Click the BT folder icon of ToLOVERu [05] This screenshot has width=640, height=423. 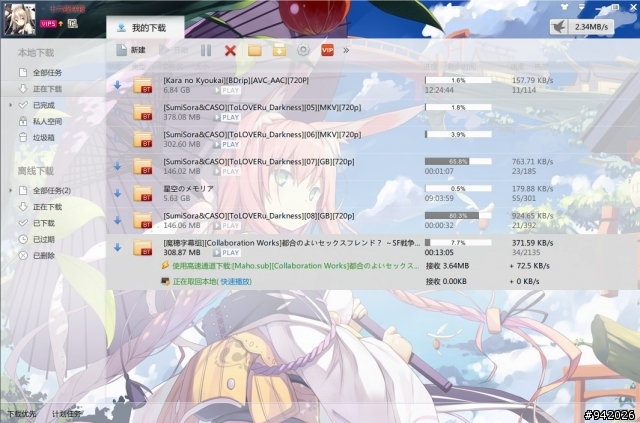[x=142, y=112]
